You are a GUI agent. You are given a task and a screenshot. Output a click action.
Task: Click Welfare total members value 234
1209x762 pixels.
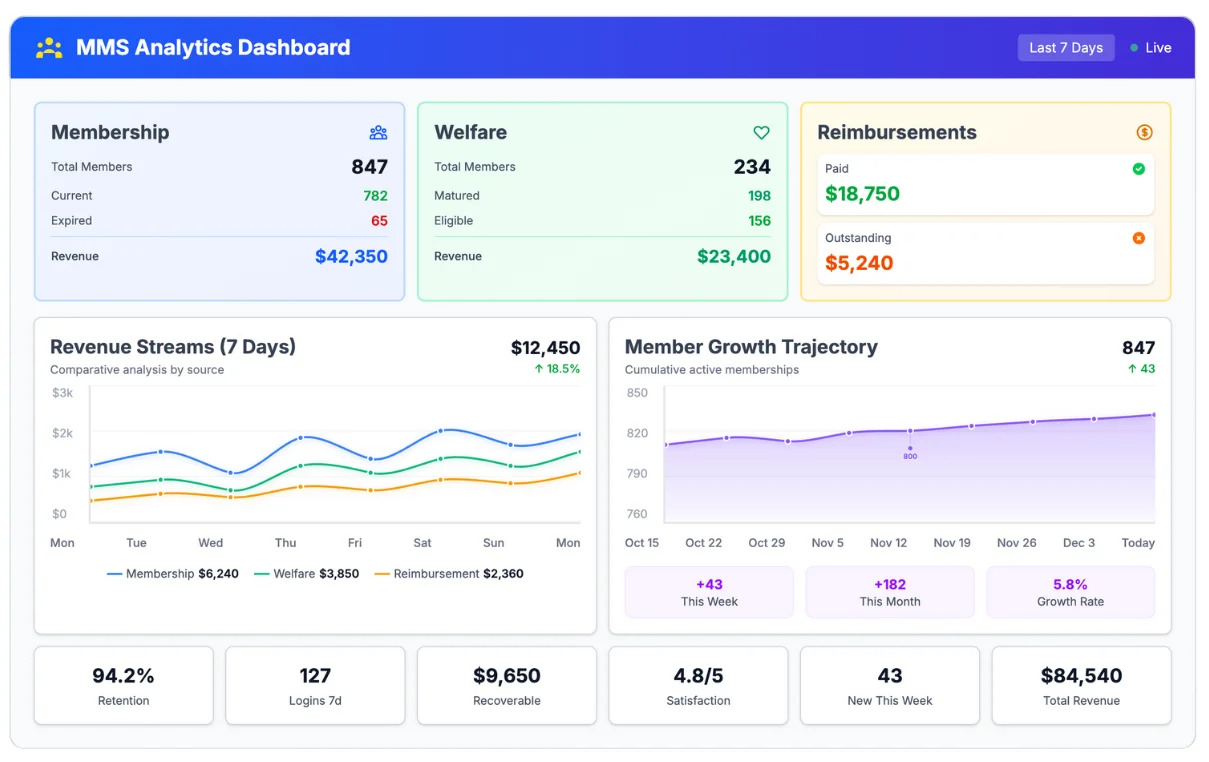pyautogui.click(x=752, y=167)
